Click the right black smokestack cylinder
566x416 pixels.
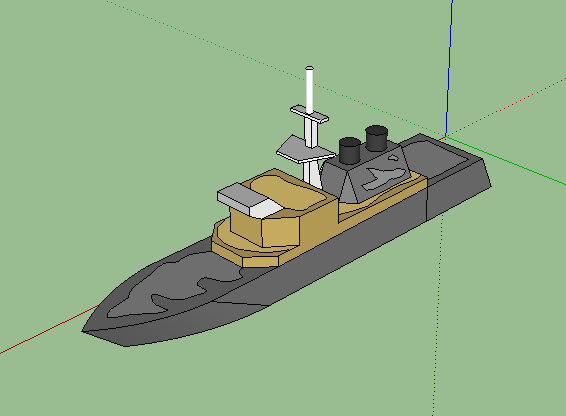click(x=376, y=138)
